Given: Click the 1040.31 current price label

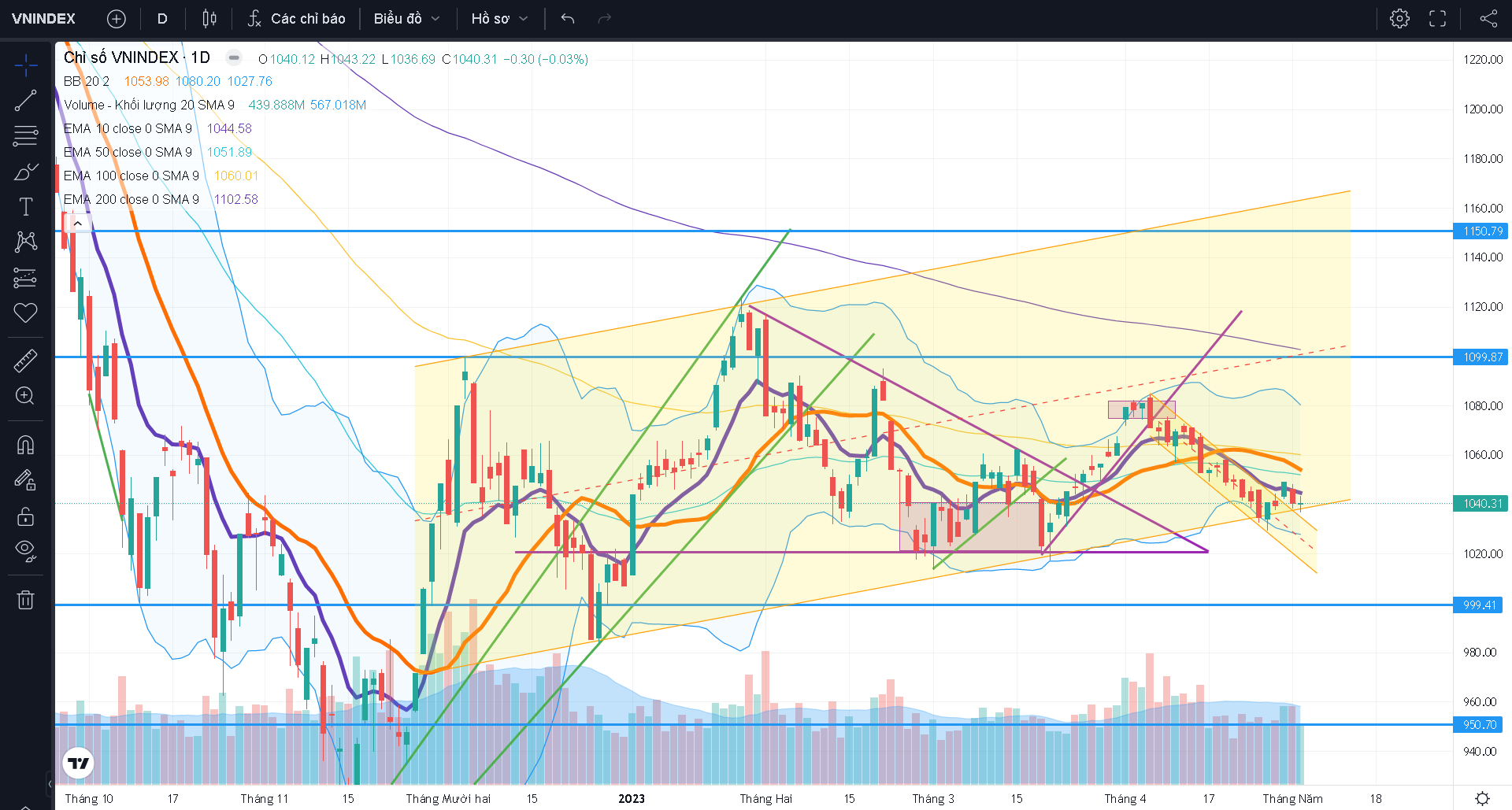Looking at the screenshot, I should pos(1480,503).
